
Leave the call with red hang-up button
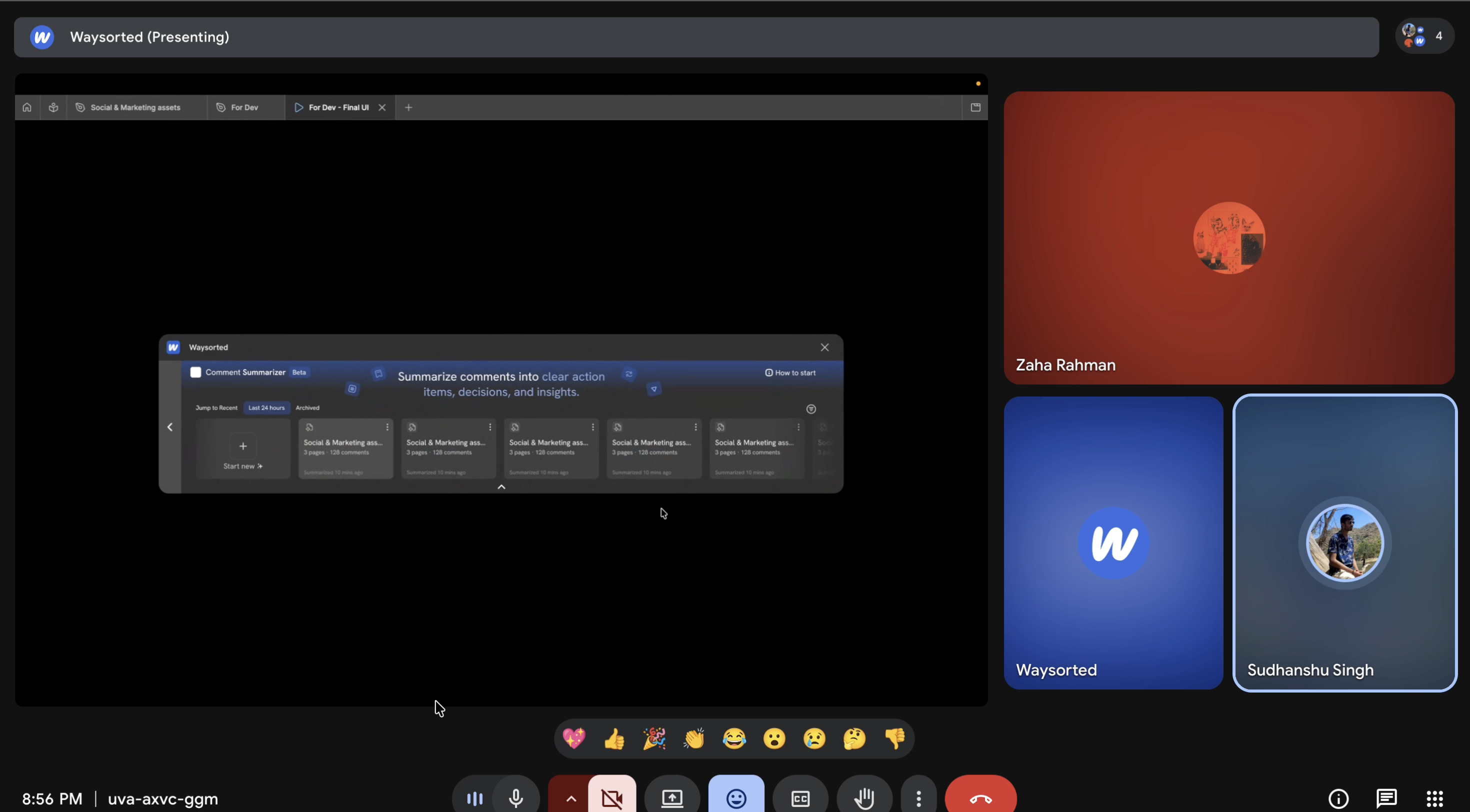[x=980, y=797]
